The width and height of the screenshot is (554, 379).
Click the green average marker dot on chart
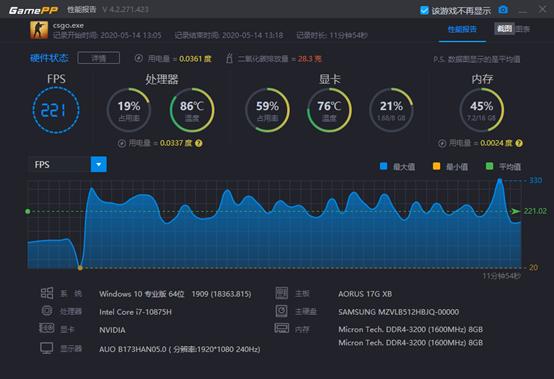(28, 212)
